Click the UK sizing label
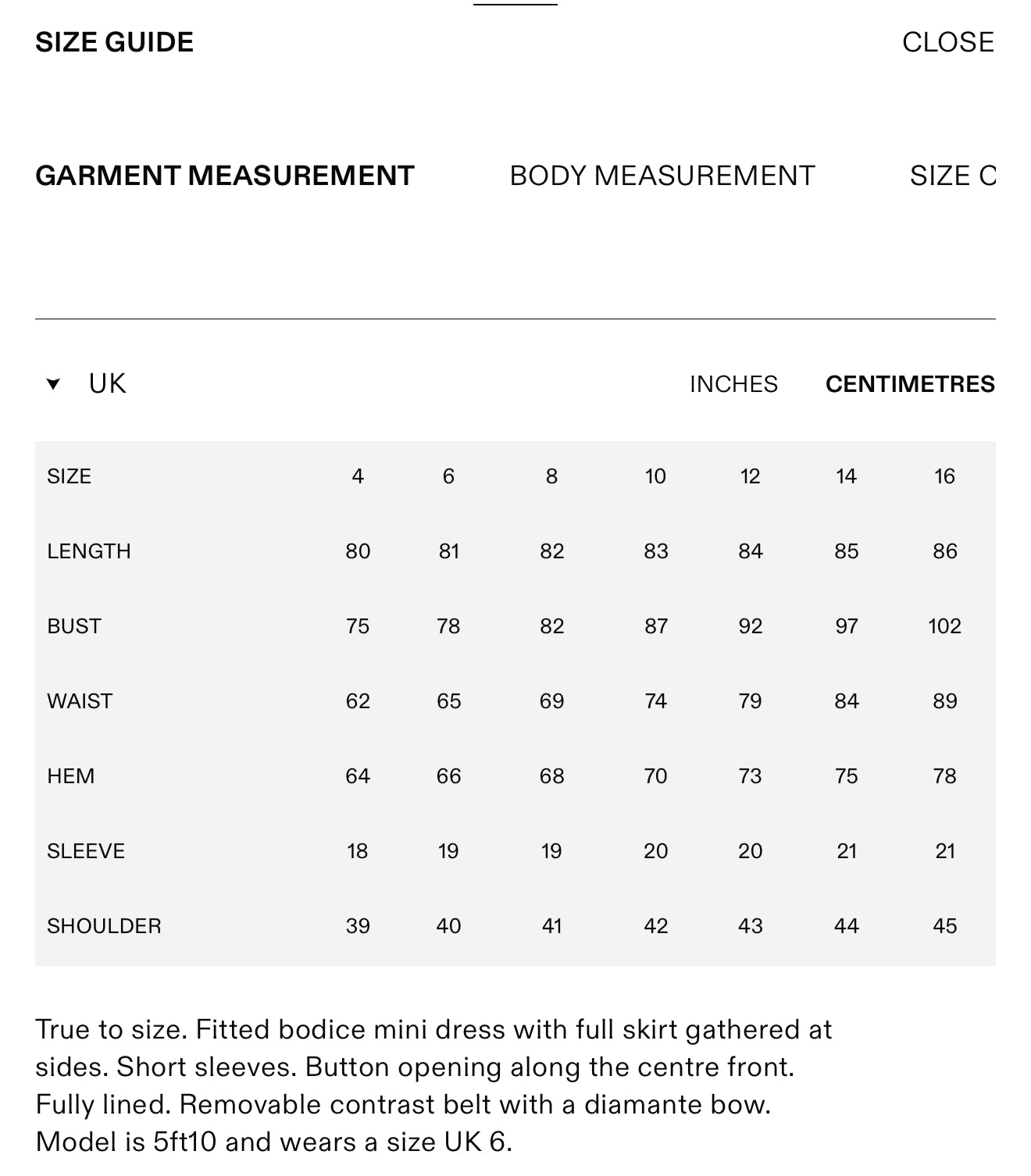This screenshot has width=1031, height=1176. pyautogui.click(x=107, y=383)
